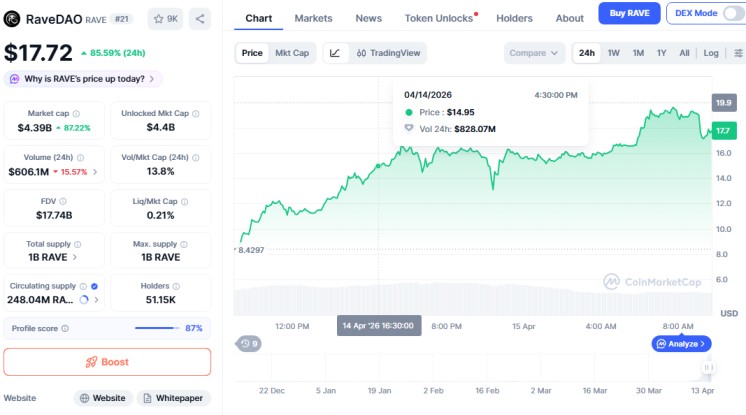Toggle Log scale on chart

coord(711,53)
